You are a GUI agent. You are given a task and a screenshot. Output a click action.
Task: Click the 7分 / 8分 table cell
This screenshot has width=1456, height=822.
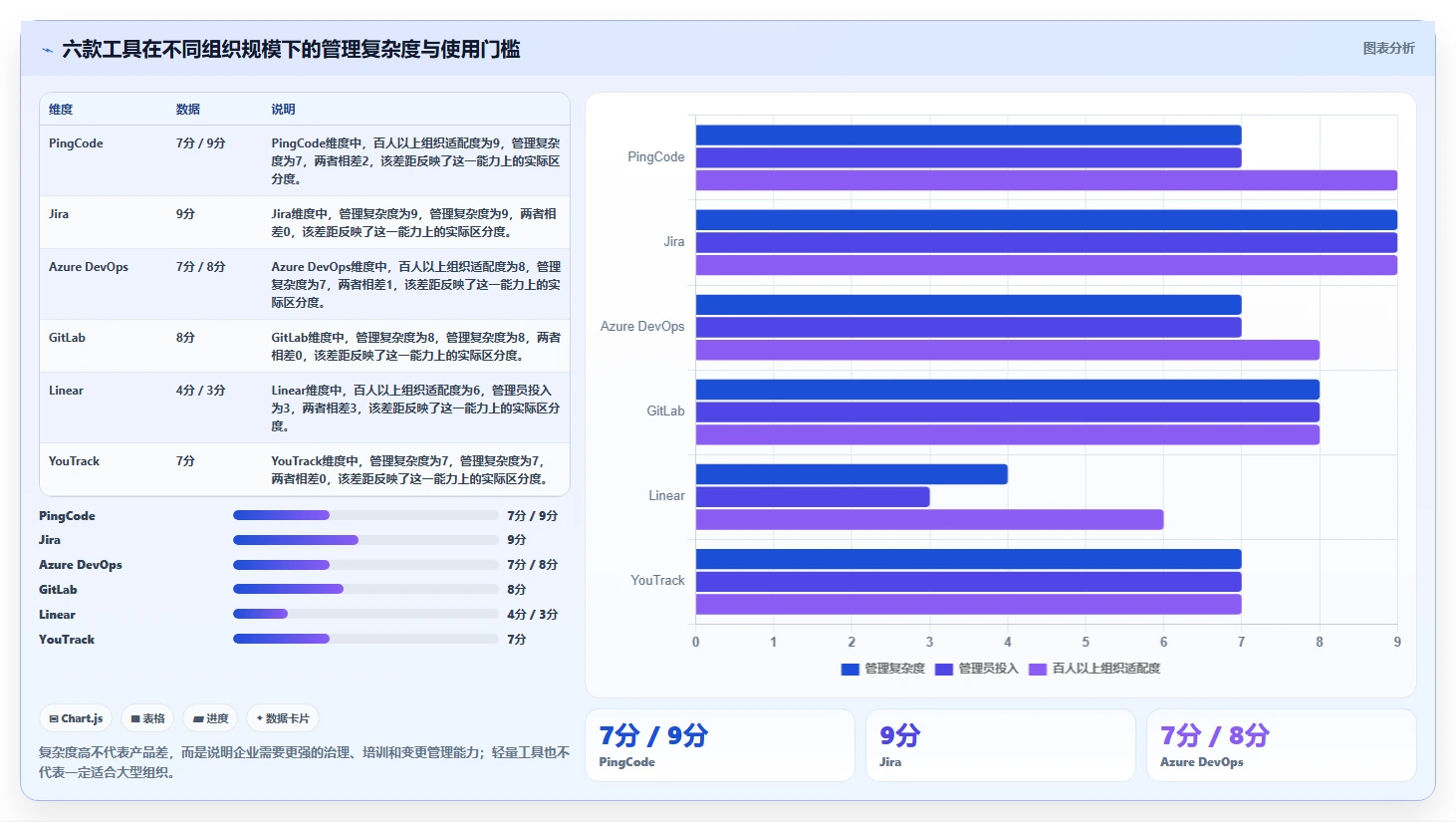click(201, 267)
